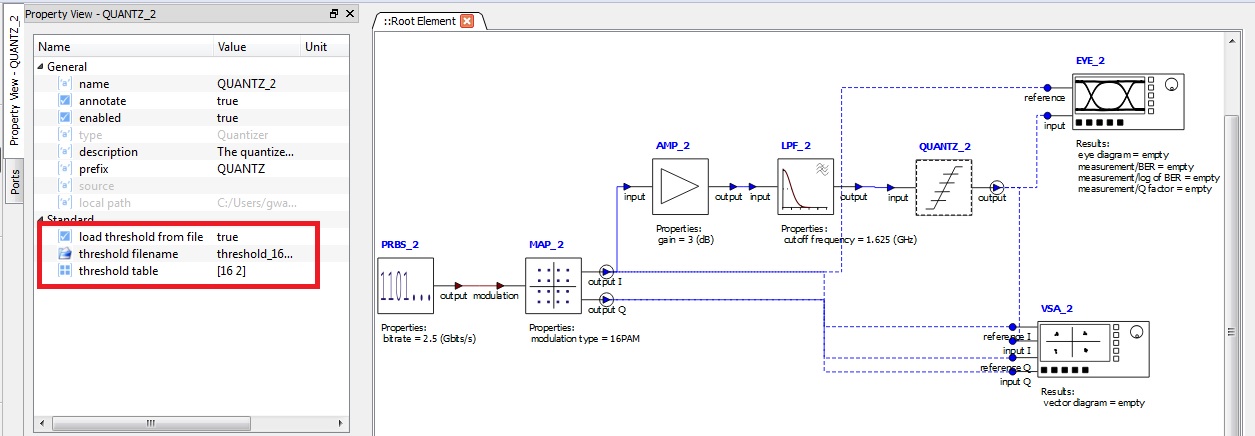Screen dimensions: 1255x436
Task: Open the threshold table [16 2] value
Action: [257, 271]
